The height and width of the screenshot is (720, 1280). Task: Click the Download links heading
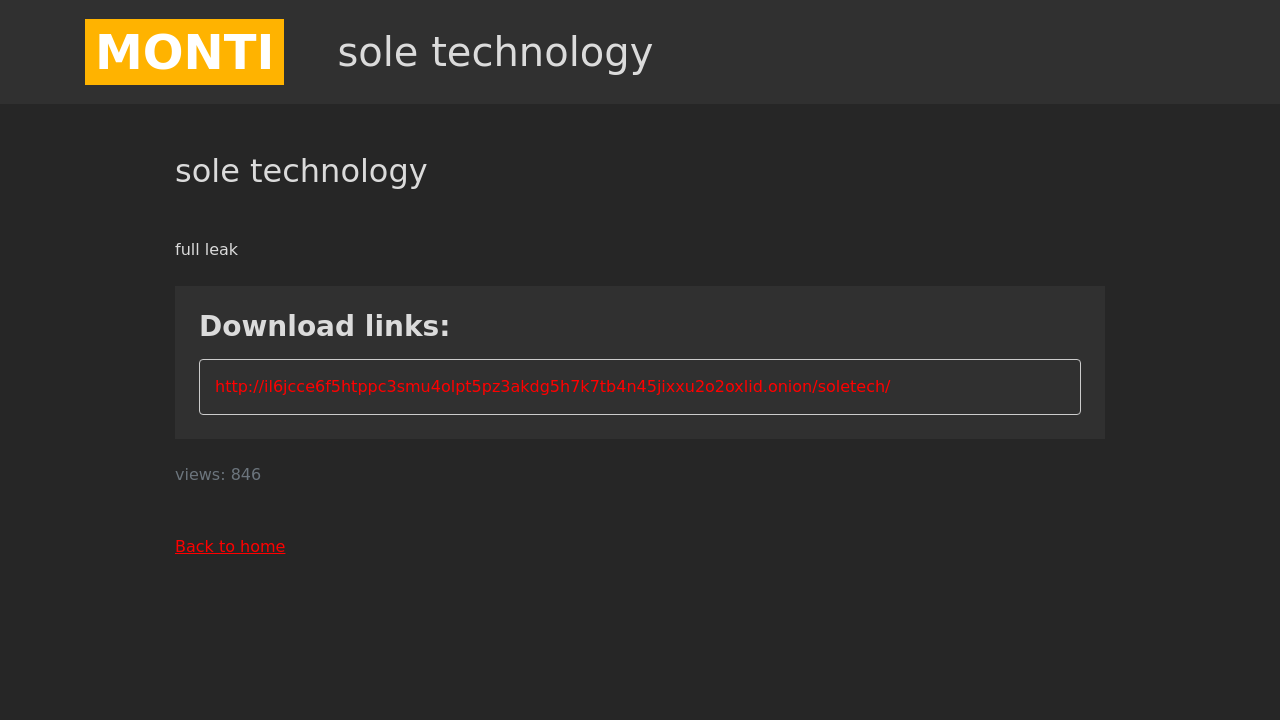pyautogui.click(x=324, y=326)
